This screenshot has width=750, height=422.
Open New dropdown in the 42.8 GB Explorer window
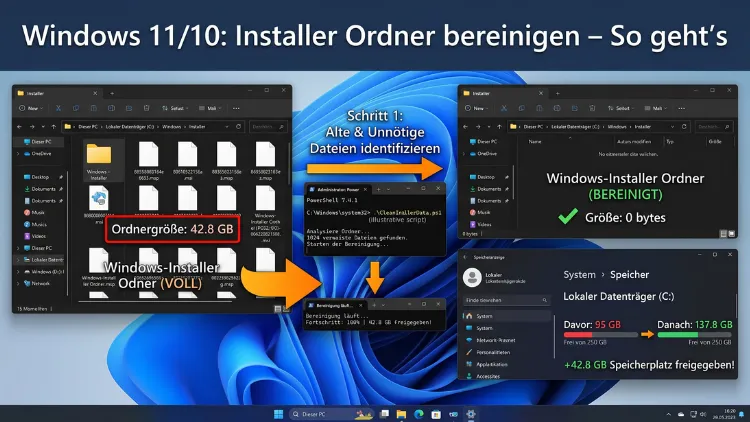(31, 108)
